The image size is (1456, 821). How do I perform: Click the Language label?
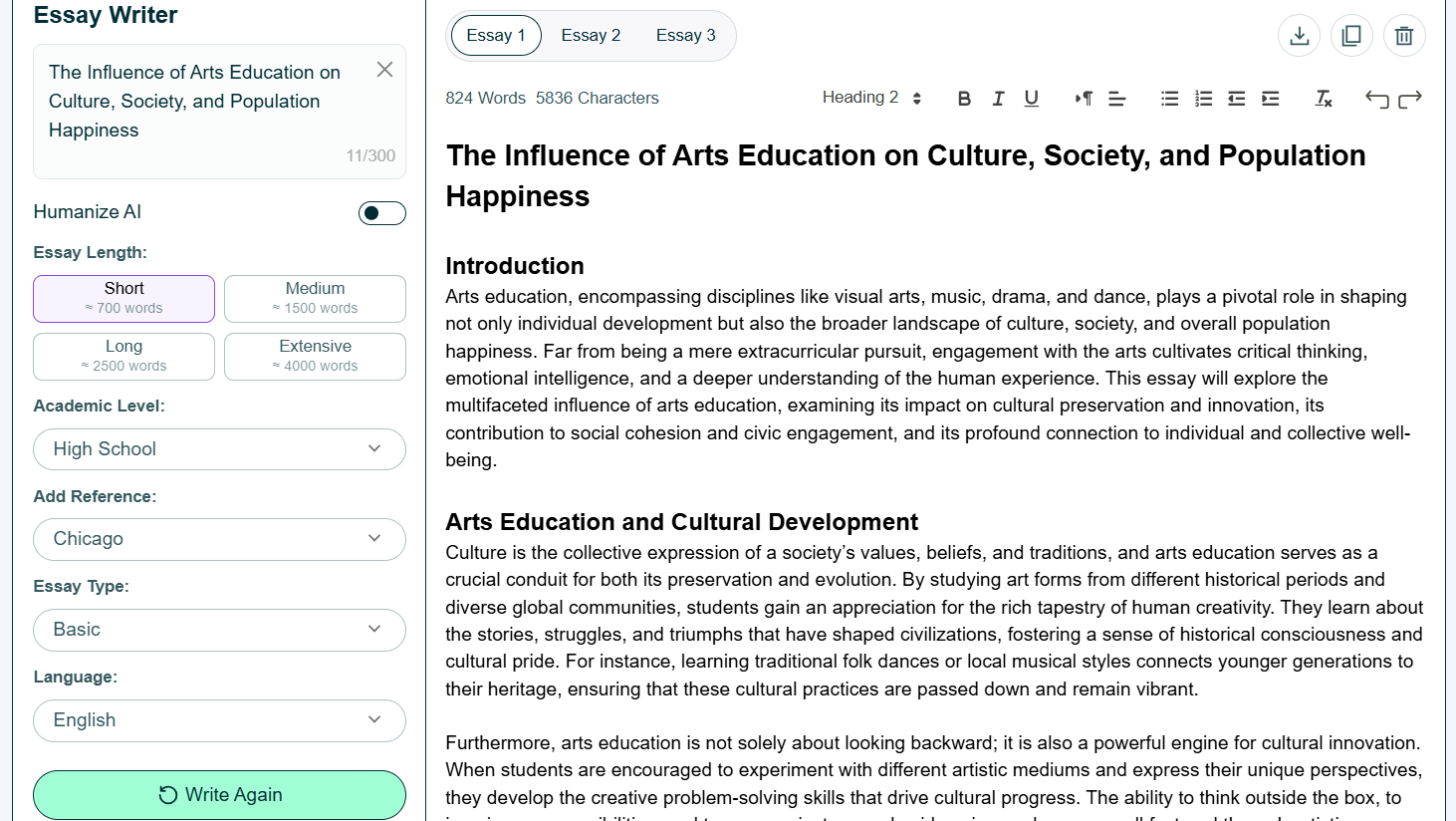pyautogui.click(x=75, y=678)
